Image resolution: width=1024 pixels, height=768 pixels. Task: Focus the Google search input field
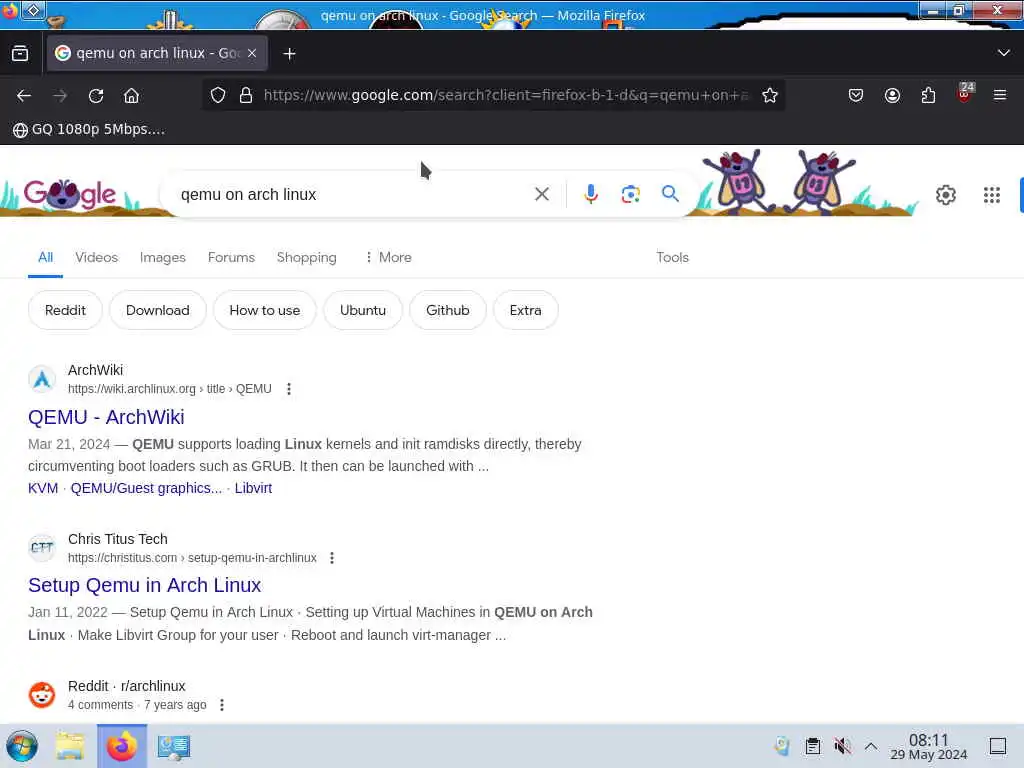click(x=353, y=195)
